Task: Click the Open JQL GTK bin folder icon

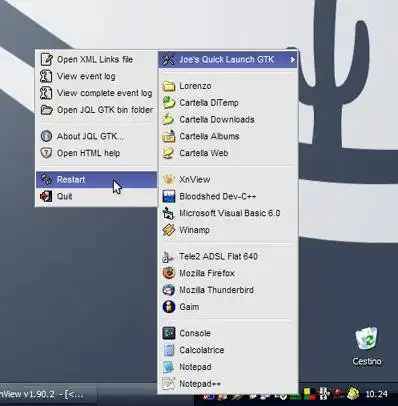Action: coord(46,110)
